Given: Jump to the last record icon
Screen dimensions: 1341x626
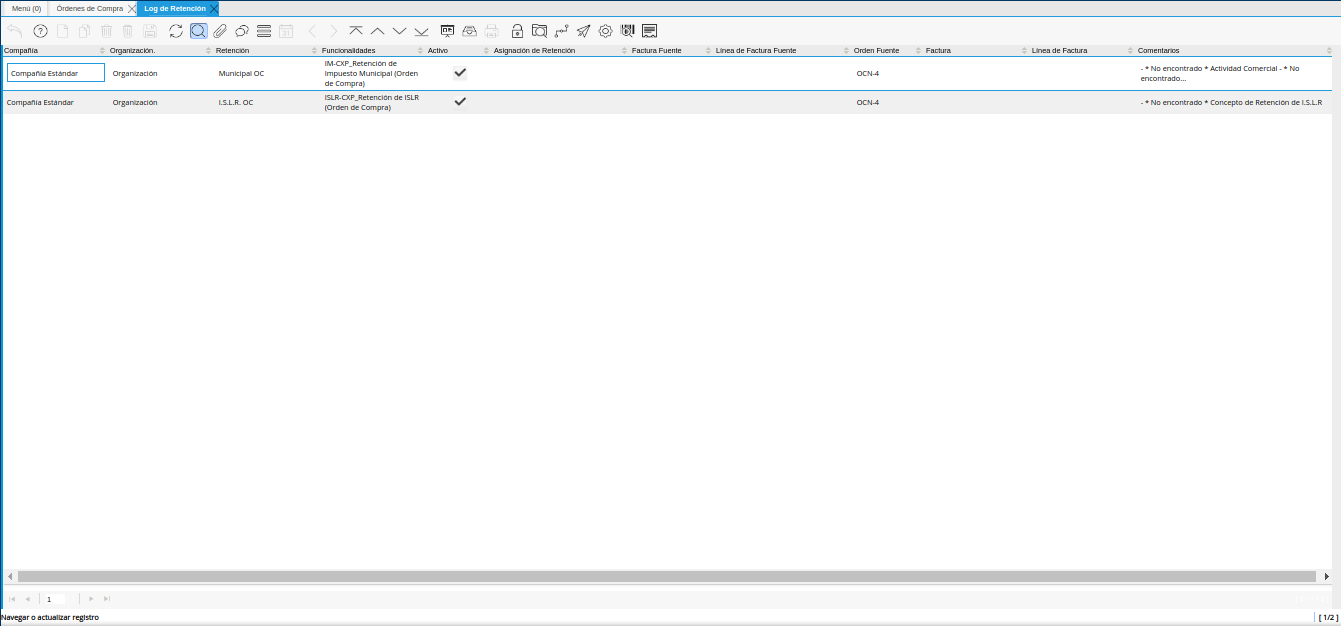Looking at the screenshot, I should 422,31.
